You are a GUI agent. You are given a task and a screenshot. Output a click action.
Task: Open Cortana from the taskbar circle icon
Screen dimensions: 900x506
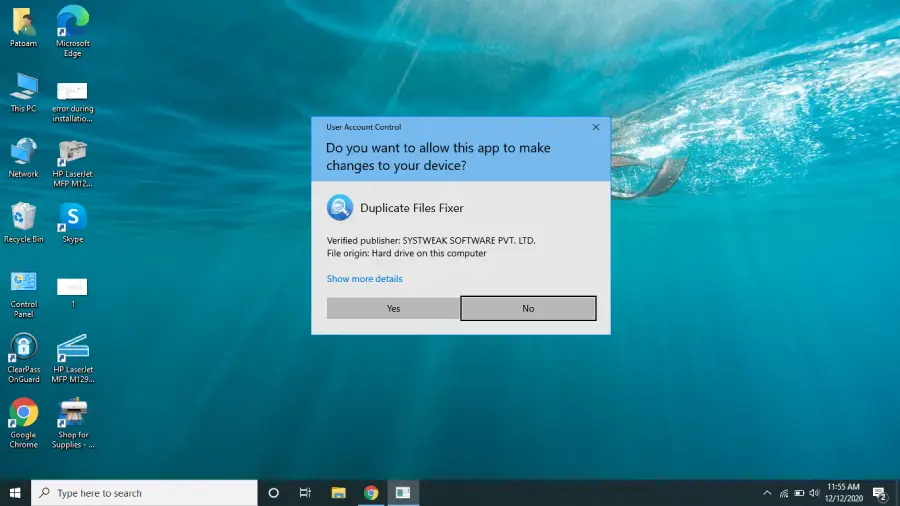(x=274, y=493)
